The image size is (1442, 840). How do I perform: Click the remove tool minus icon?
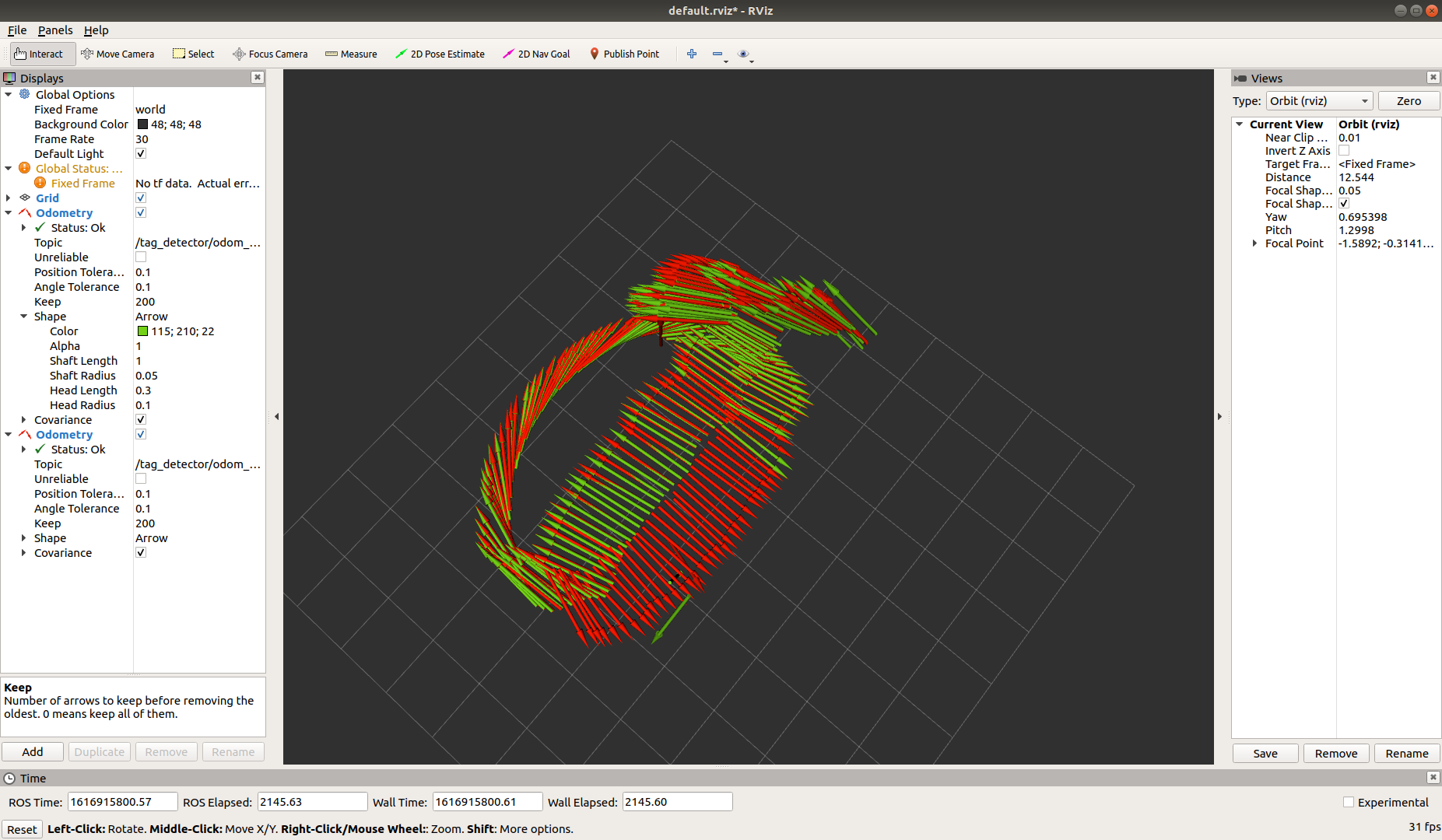point(717,54)
